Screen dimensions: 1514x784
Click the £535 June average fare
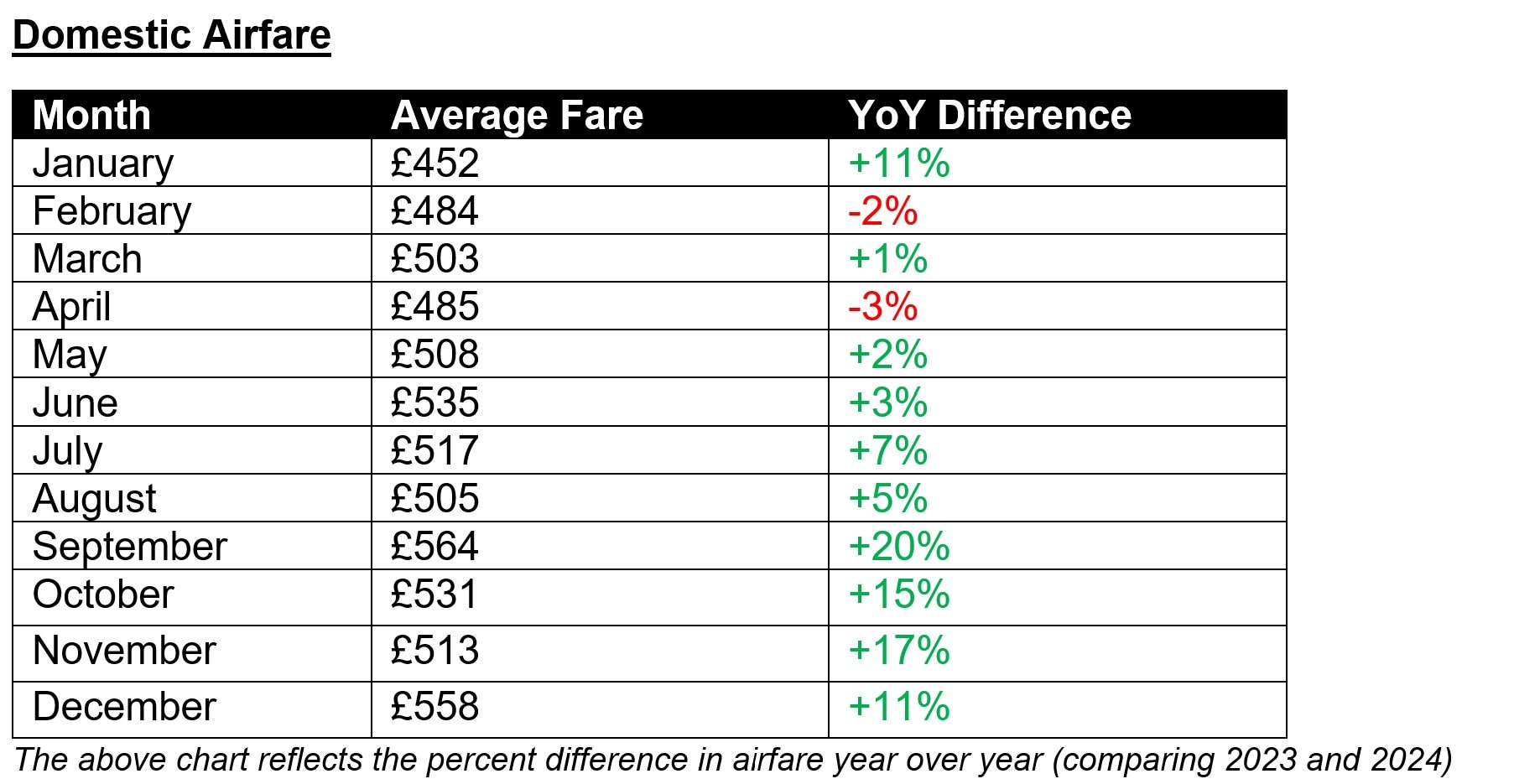tap(434, 402)
